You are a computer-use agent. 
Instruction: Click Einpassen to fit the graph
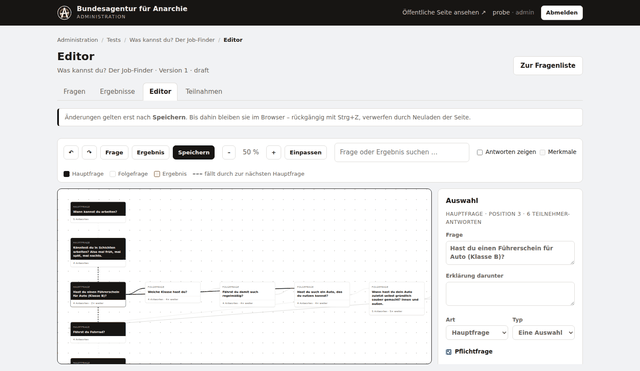click(305, 152)
